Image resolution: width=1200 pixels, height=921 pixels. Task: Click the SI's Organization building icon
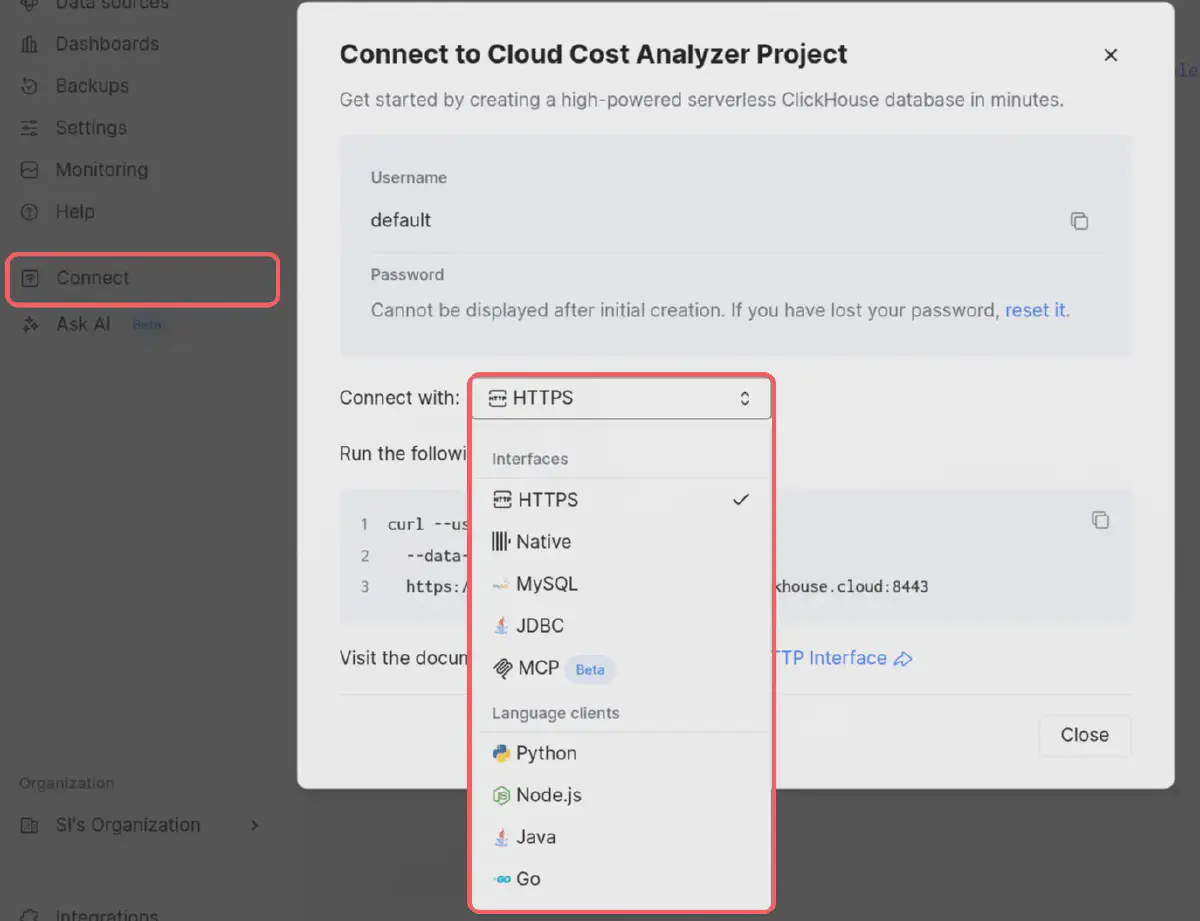pyautogui.click(x=31, y=825)
